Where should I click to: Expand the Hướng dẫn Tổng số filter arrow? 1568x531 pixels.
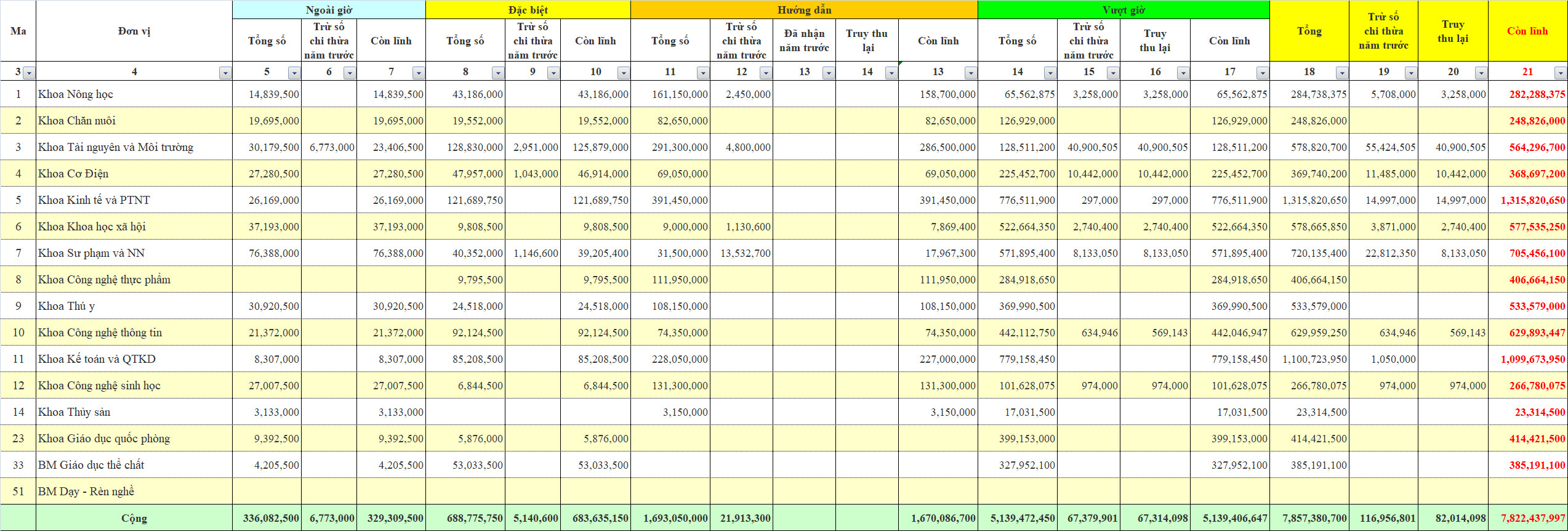coord(703,73)
